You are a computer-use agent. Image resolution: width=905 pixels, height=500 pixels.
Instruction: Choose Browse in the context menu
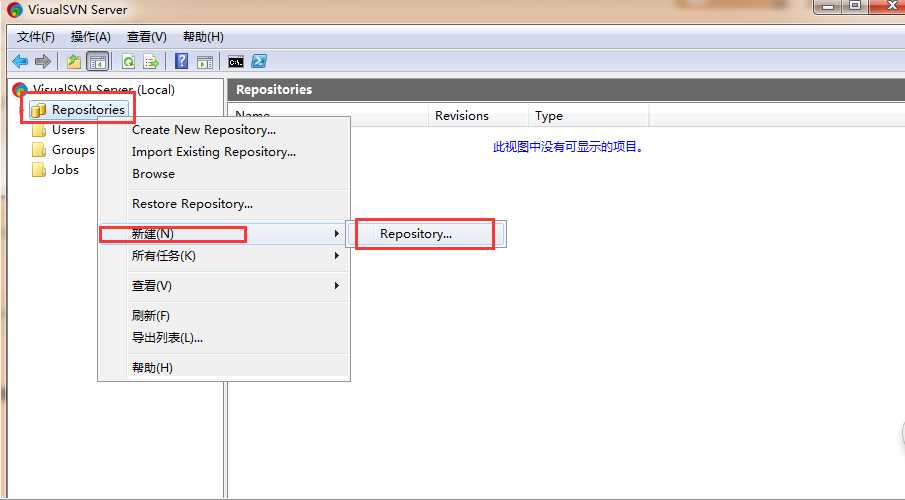click(x=224, y=174)
